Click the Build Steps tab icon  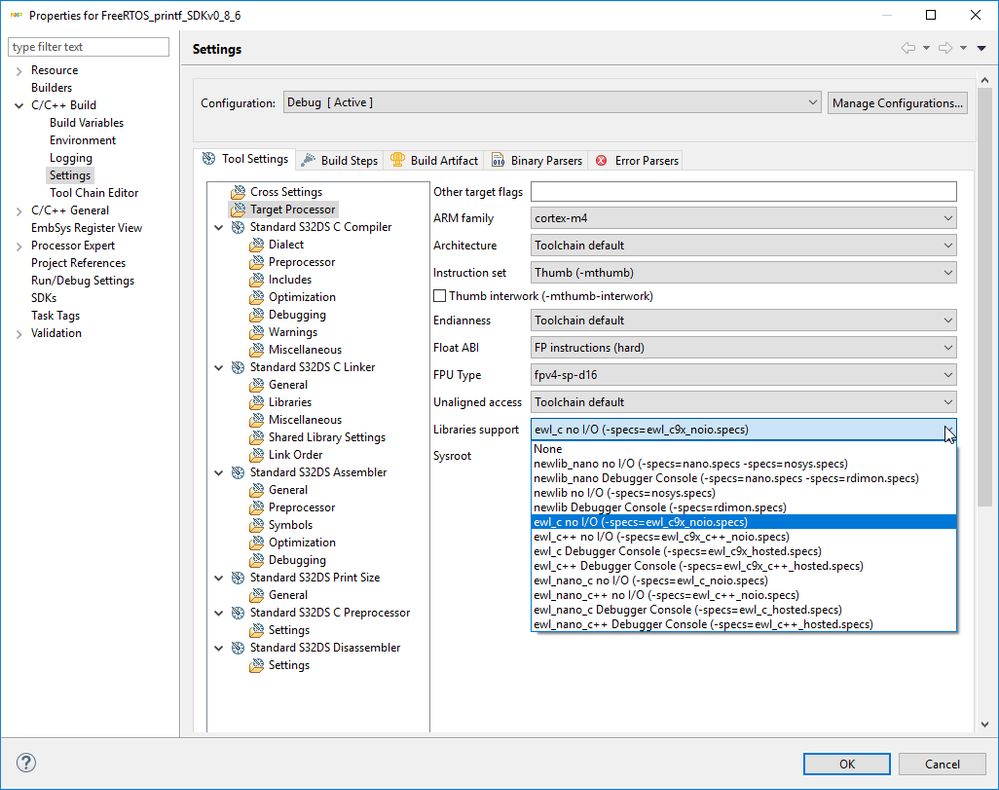pos(308,160)
